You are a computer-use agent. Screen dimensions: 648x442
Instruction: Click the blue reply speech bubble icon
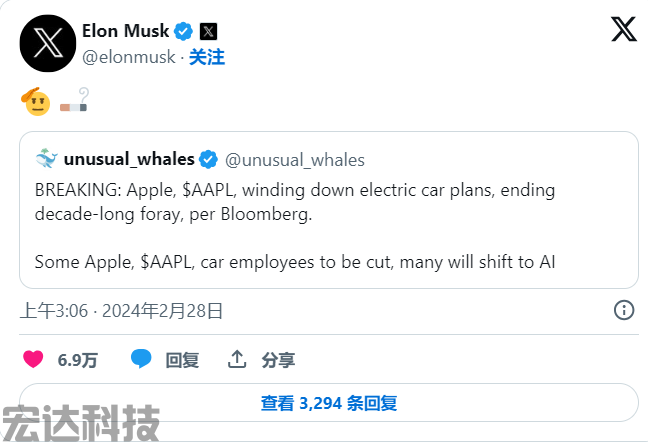tap(141, 359)
